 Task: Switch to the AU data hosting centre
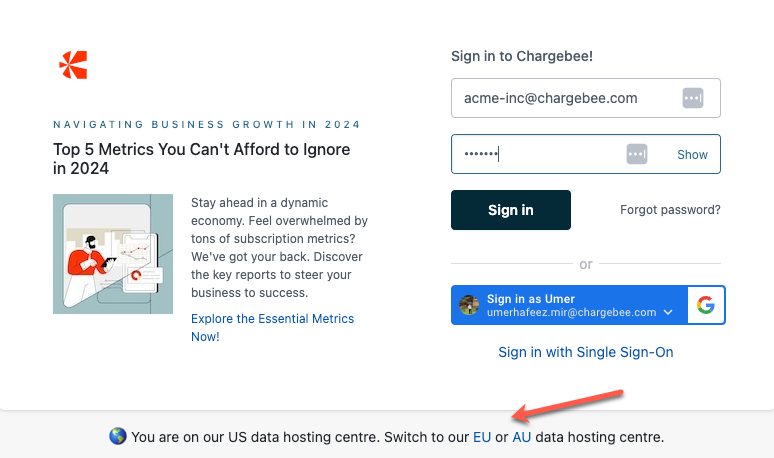coord(522,437)
